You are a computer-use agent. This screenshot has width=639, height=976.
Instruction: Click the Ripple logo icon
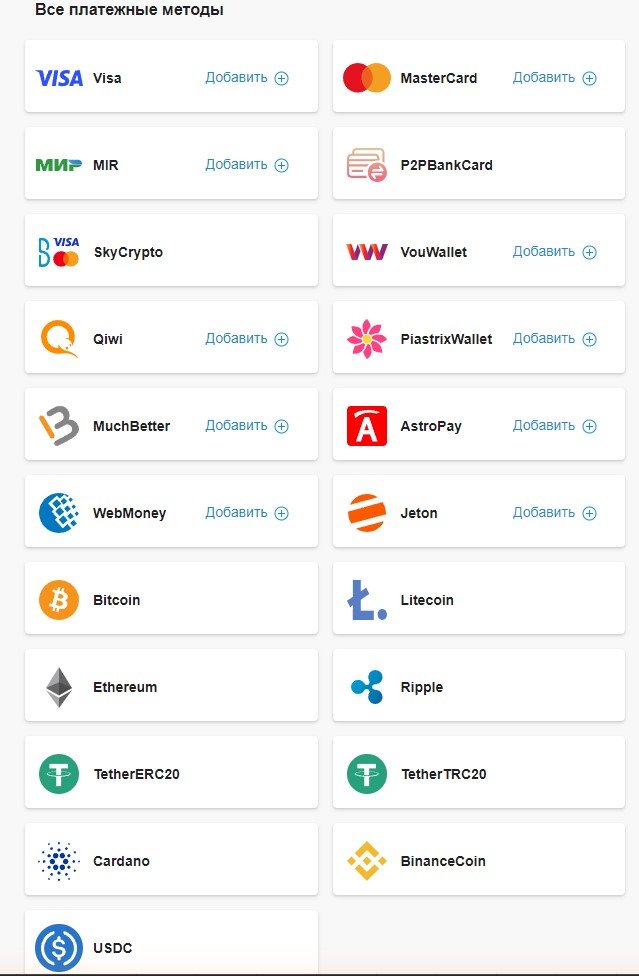(366, 687)
